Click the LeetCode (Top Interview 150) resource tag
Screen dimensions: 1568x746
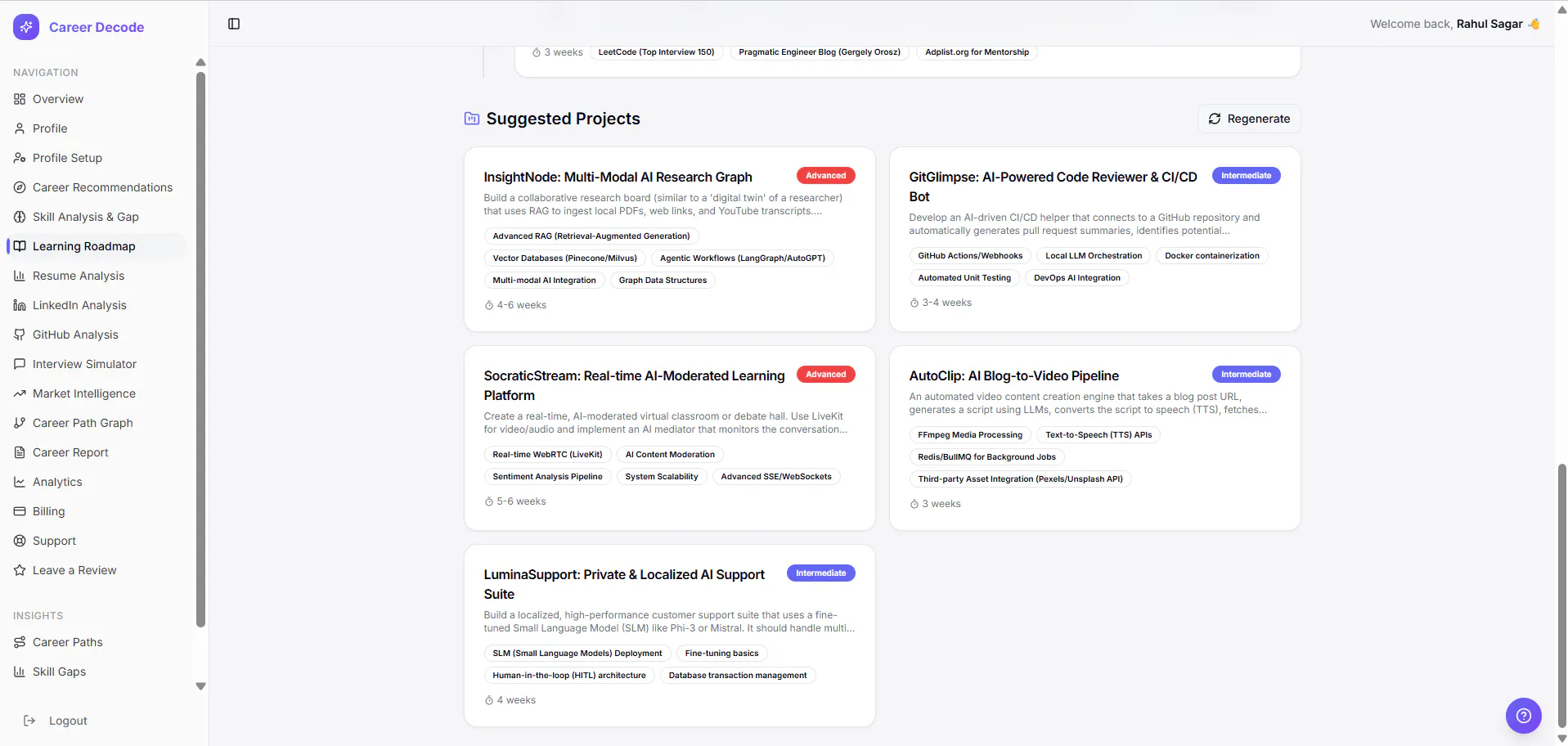pyautogui.click(x=656, y=52)
